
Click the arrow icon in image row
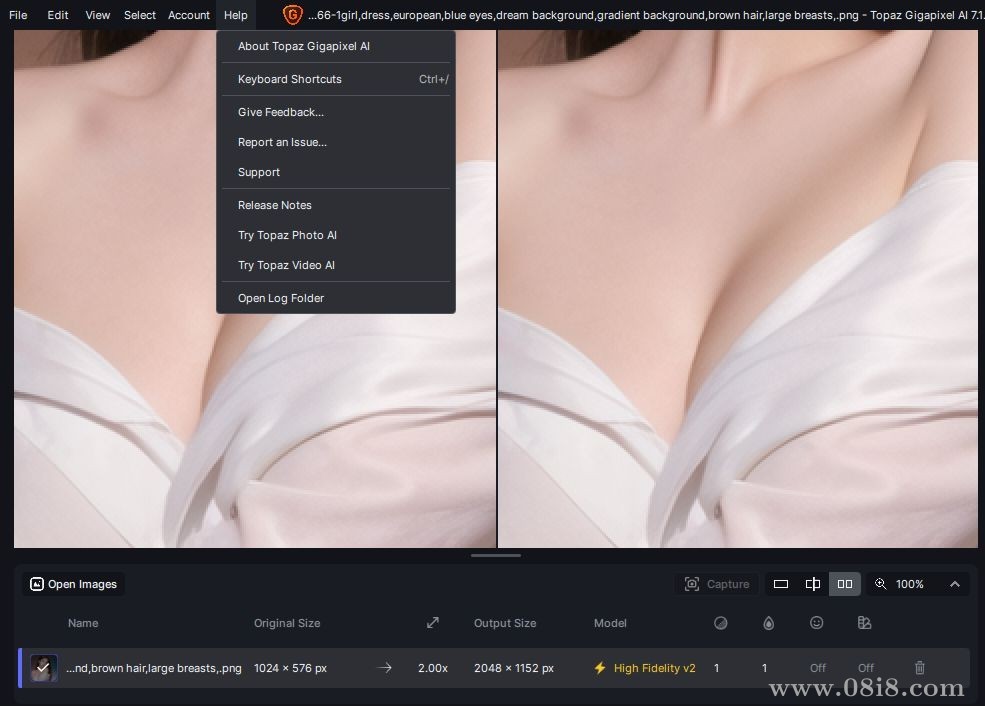[384, 668]
